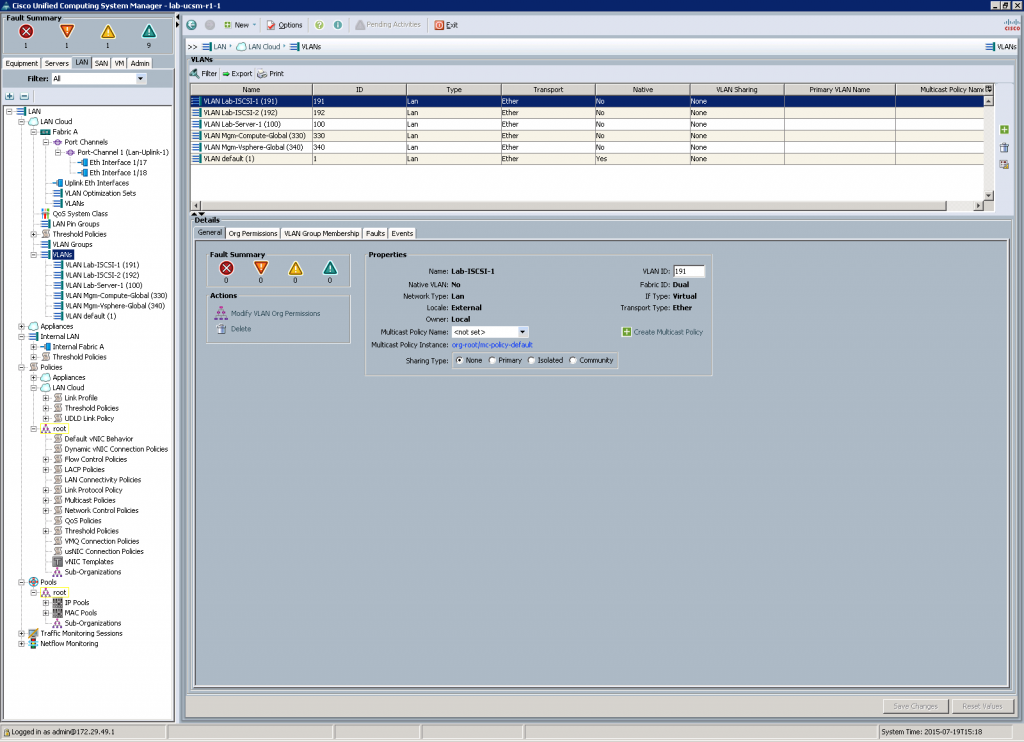
Task: Click the properties icon below the trash icon
Action: coord(1004,165)
